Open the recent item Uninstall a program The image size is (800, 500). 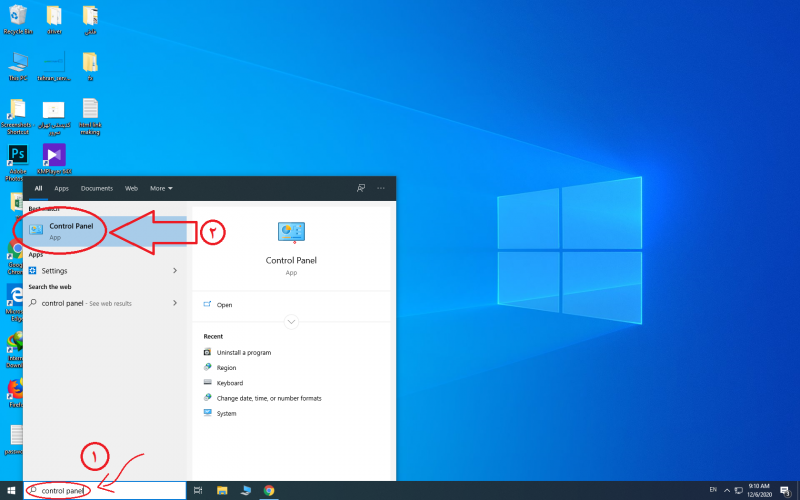[243, 352]
